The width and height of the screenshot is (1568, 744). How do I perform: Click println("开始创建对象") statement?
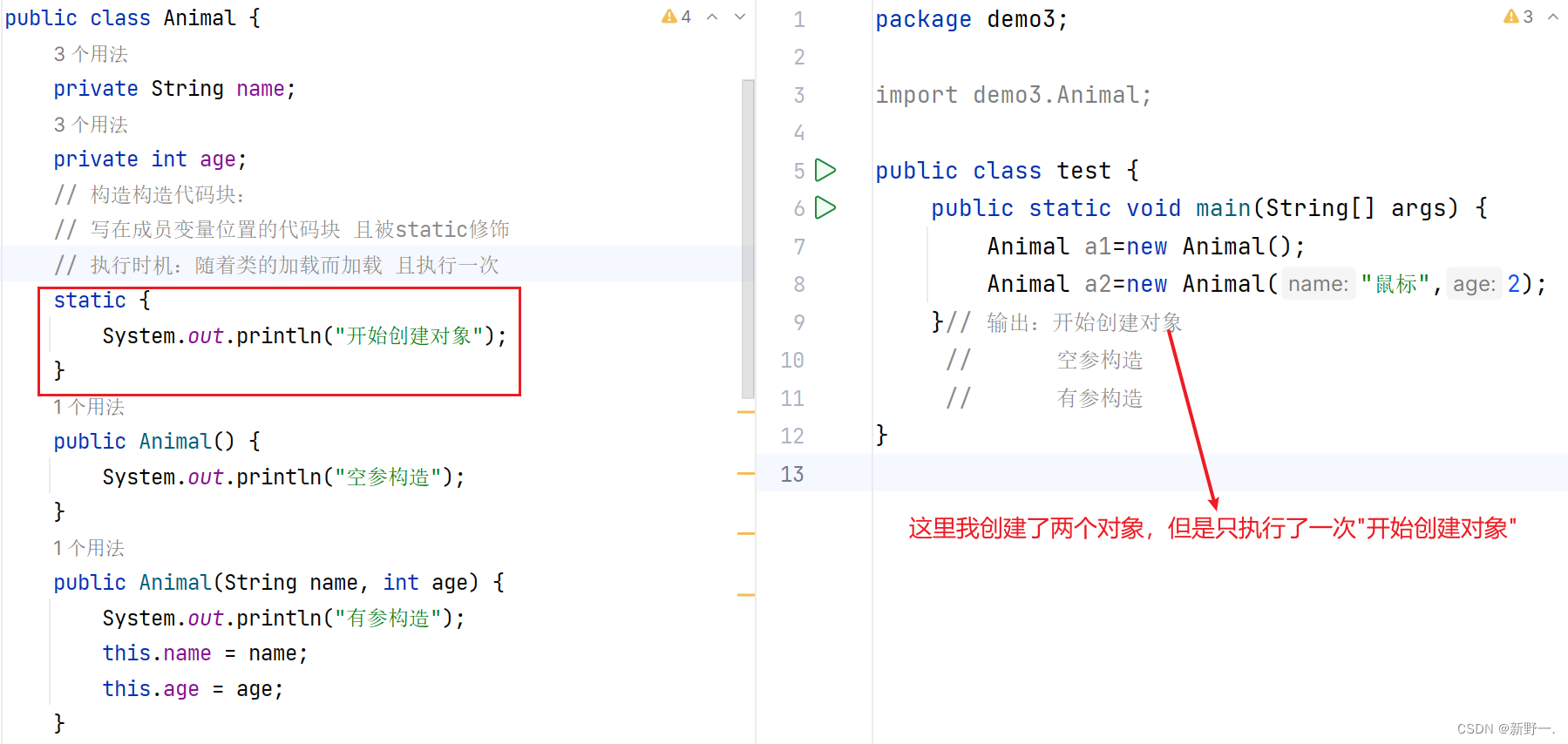click(x=304, y=336)
